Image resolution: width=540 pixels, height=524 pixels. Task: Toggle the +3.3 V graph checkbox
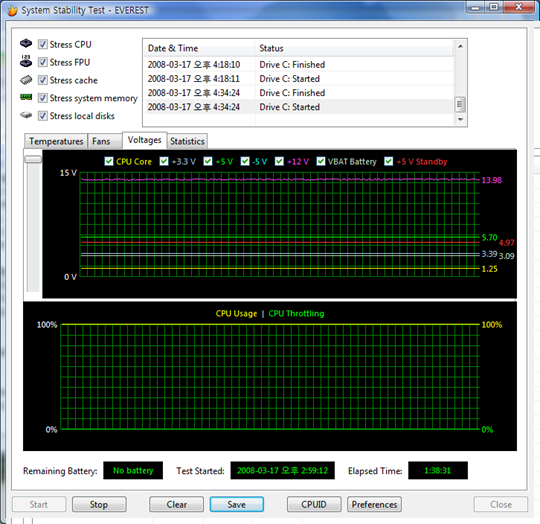tap(164, 161)
